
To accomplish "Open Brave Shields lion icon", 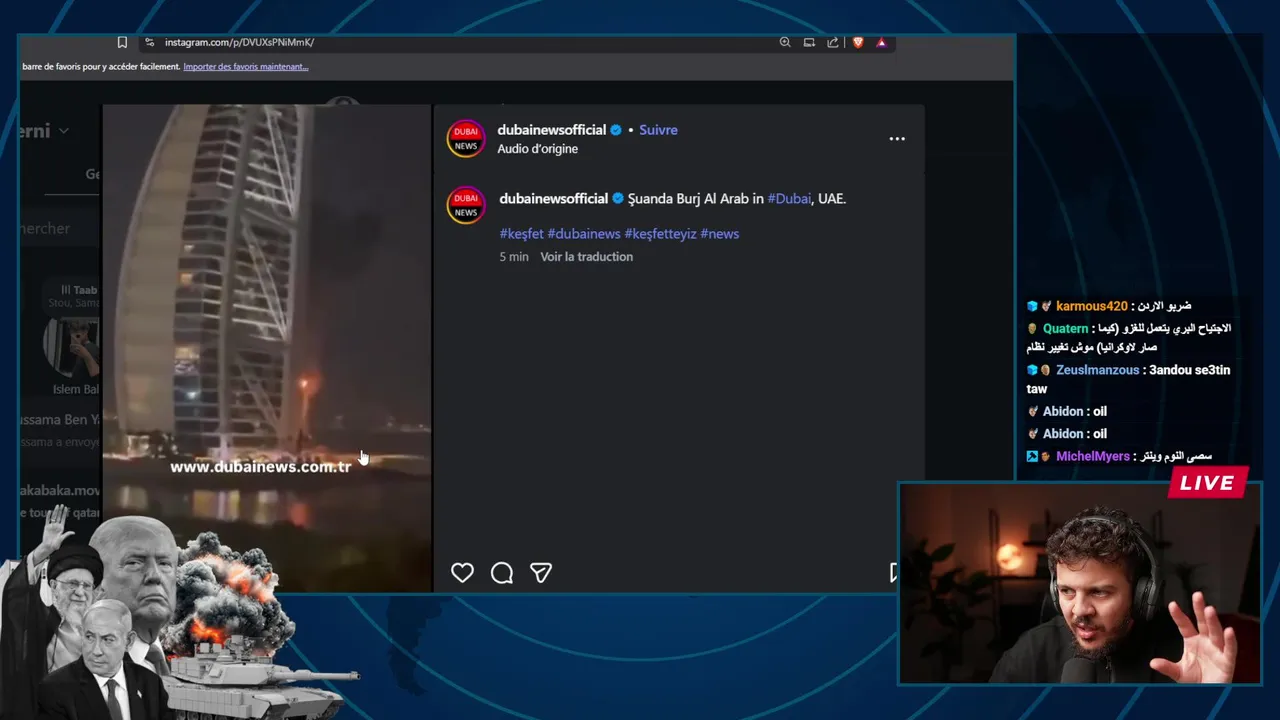I will click(858, 42).
